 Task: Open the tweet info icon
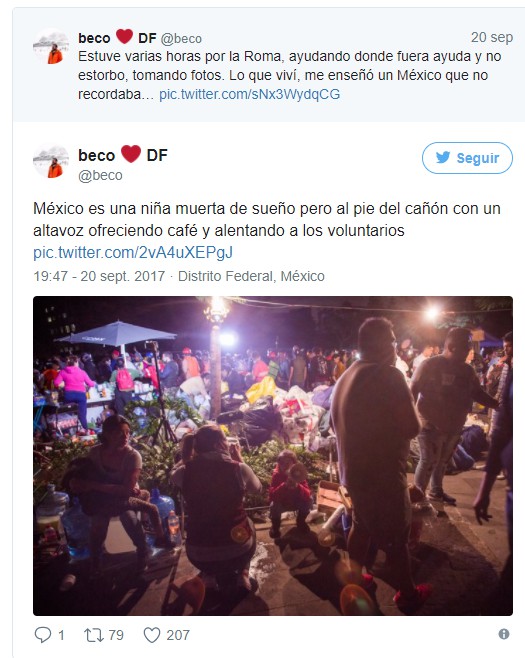[x=504, y=634]
